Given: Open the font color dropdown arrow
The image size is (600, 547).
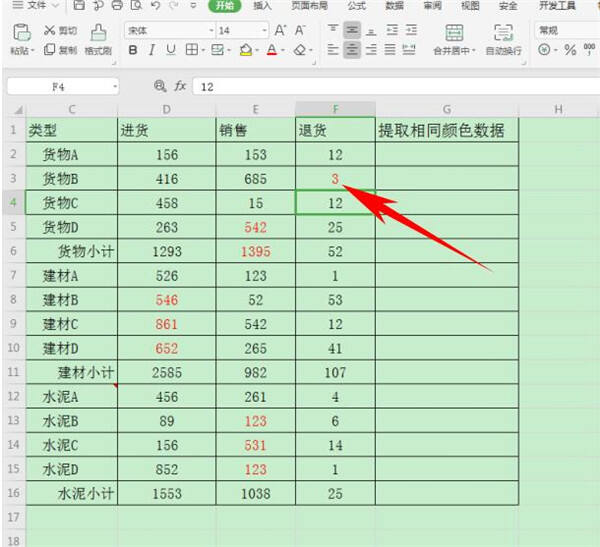Looking at the screenshot, I should (283, 50).
